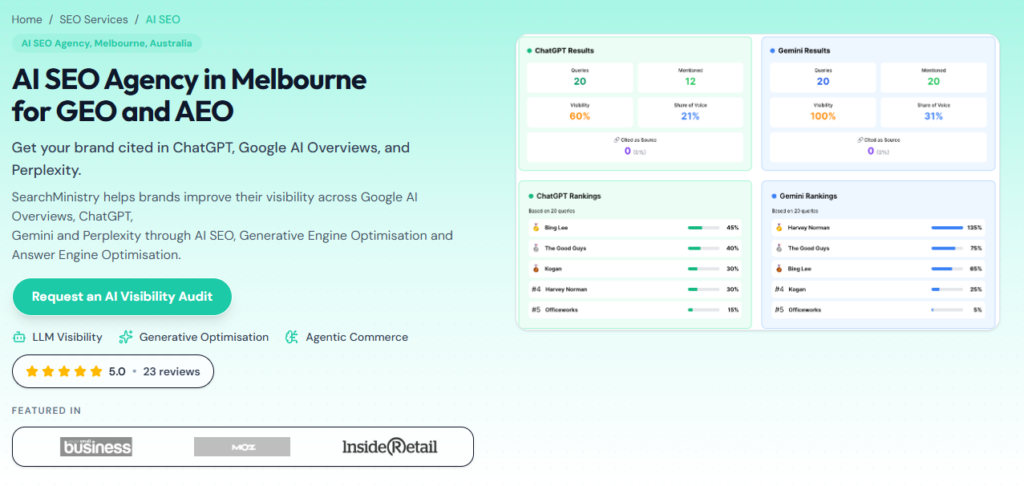Click ChatGPT Visibility 60% value

pos(580,116)
